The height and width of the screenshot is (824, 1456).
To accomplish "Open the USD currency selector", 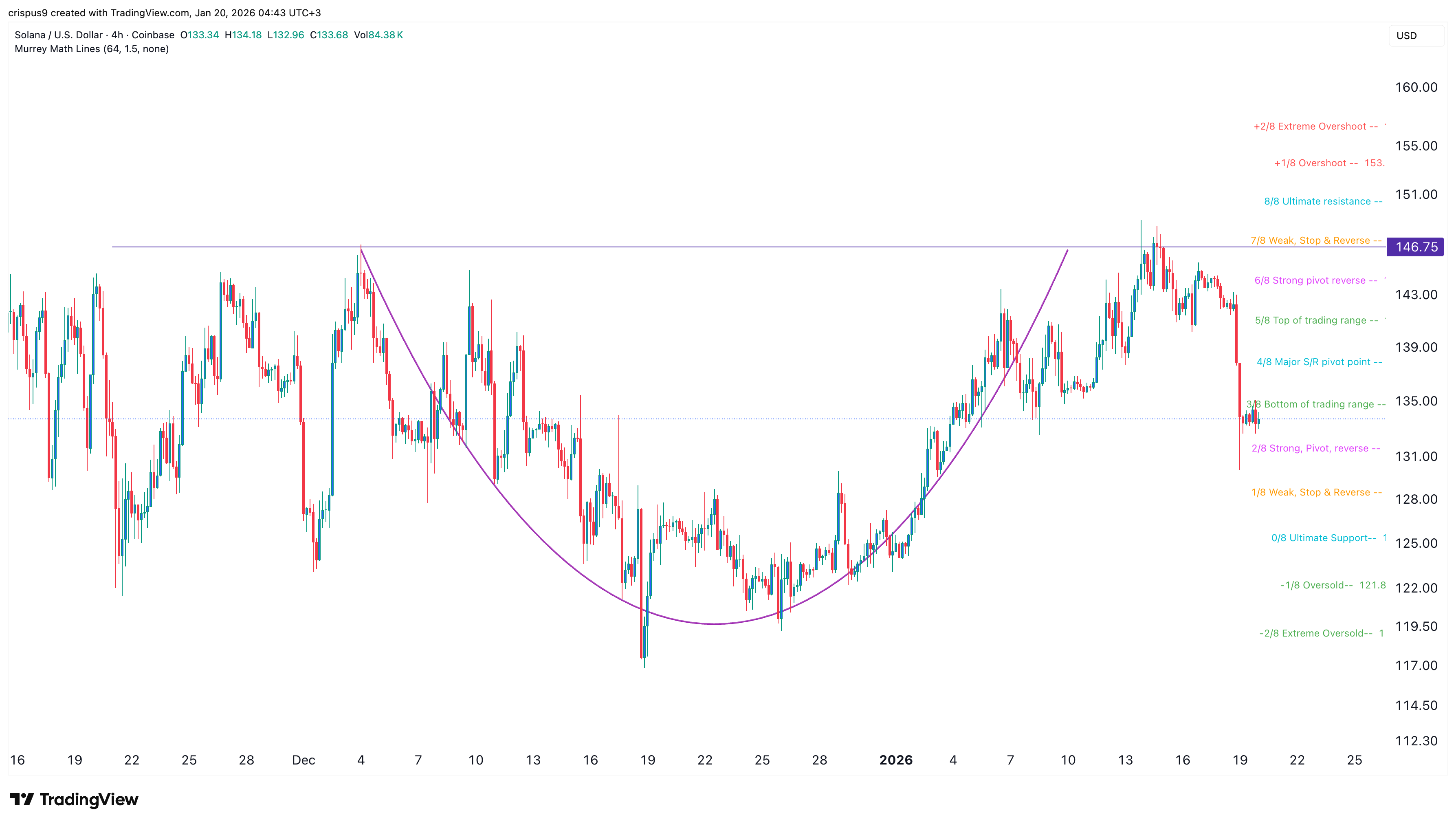I will coord(1414,35).
